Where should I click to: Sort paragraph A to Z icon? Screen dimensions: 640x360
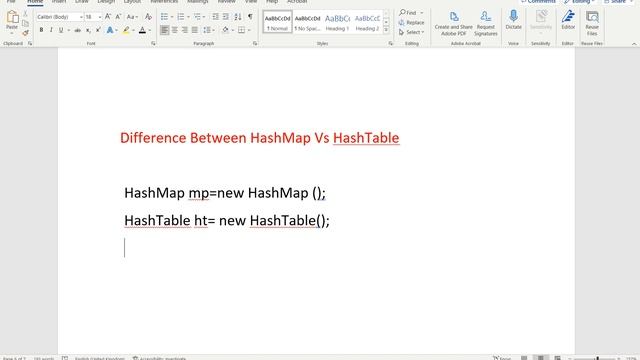238,17
